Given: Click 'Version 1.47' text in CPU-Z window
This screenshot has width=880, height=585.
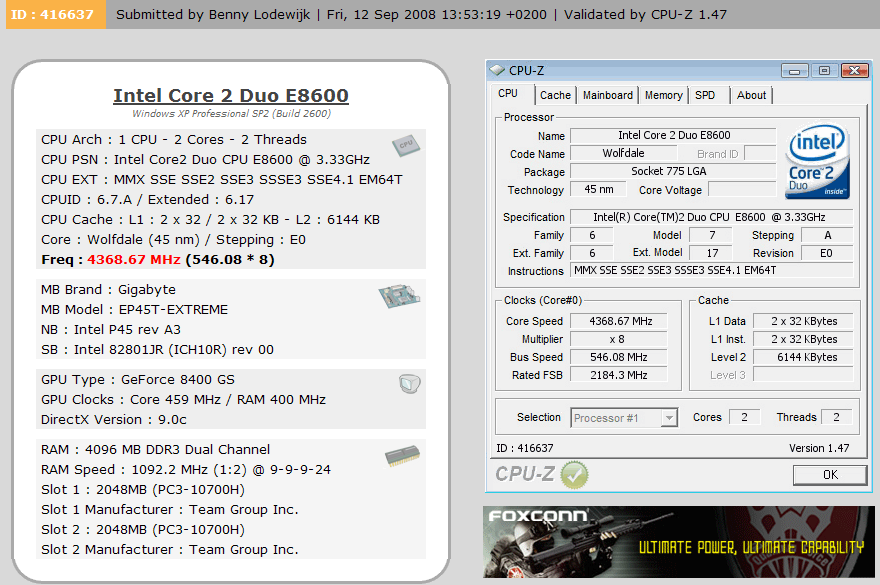Looking at the screenshot, I should pos(819,448).
